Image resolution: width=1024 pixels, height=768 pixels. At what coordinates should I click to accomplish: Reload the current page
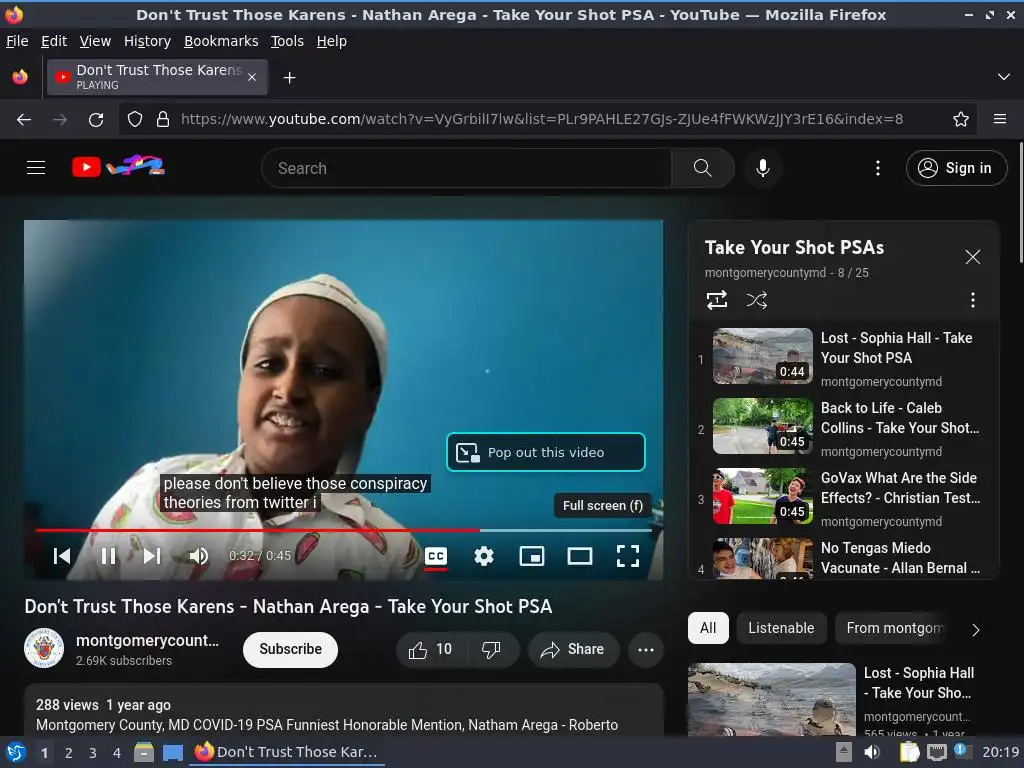pyautogui.click(x=96, y=120)
